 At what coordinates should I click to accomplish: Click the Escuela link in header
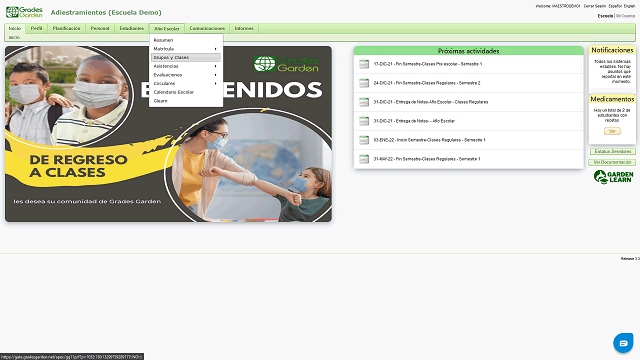[605, 16]
